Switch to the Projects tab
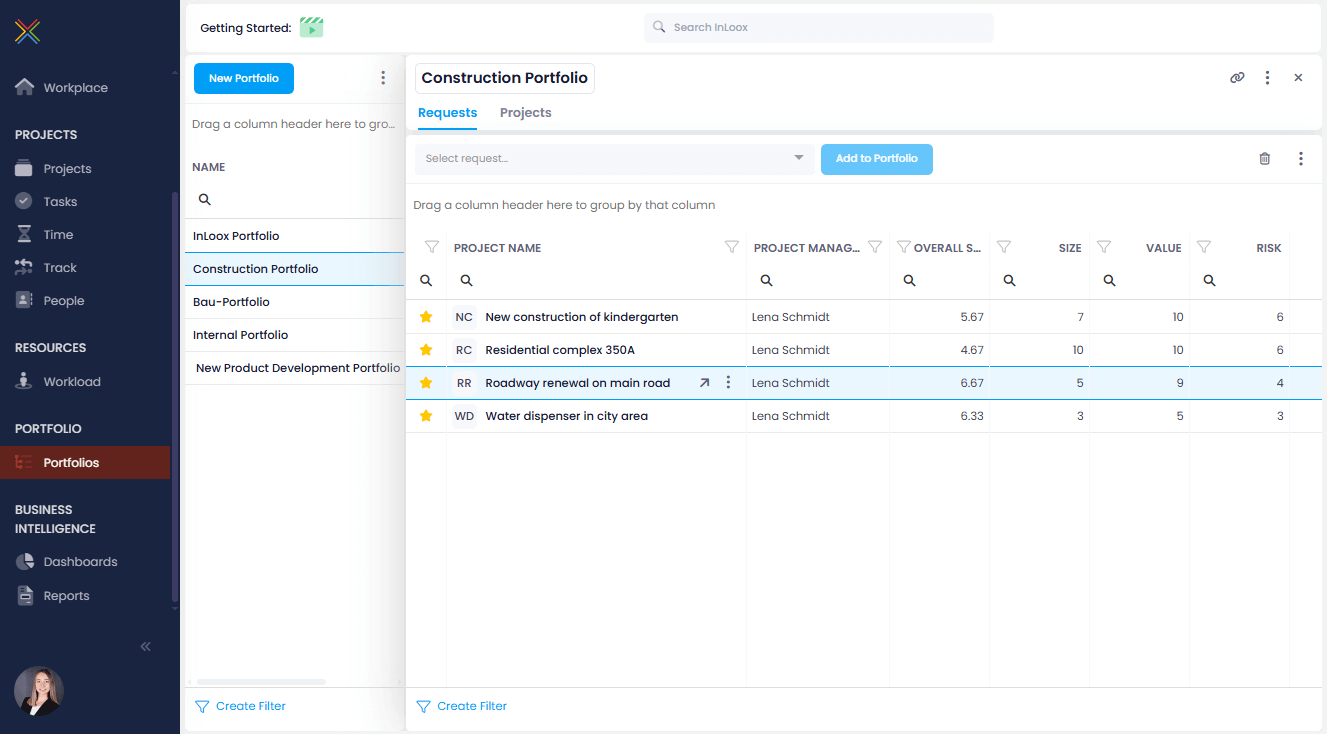The width and height of the screenshot is (1327, 734). 526,113
